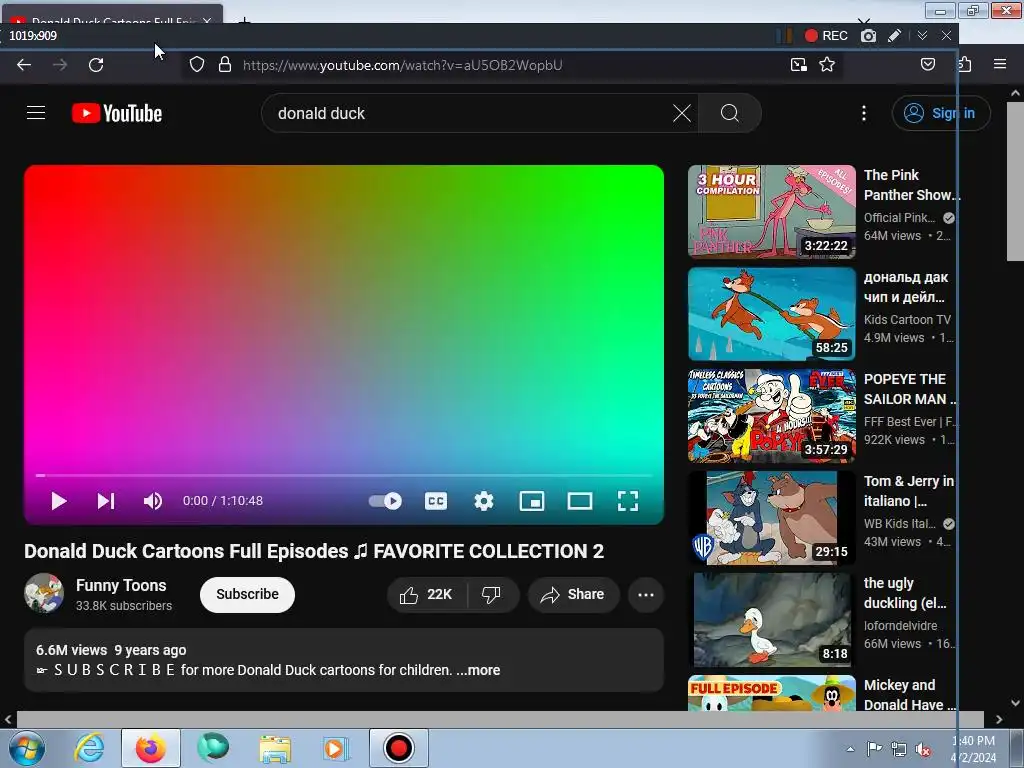Open the browser extensions puzzle icon
This screenshot has width=1024, height=768.
[x=965, y=64]
